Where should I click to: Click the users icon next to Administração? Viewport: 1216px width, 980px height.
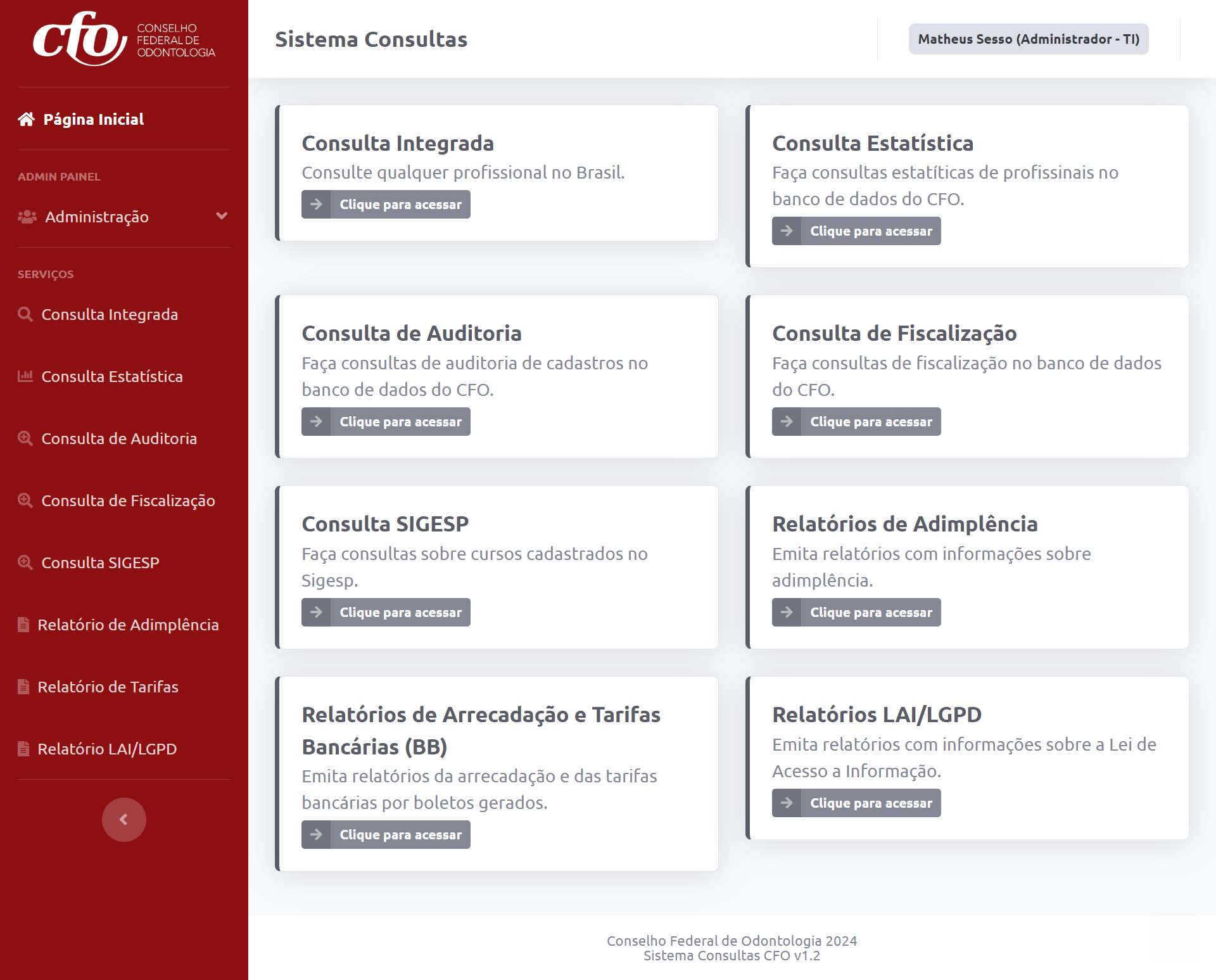(x=27, y=217)
